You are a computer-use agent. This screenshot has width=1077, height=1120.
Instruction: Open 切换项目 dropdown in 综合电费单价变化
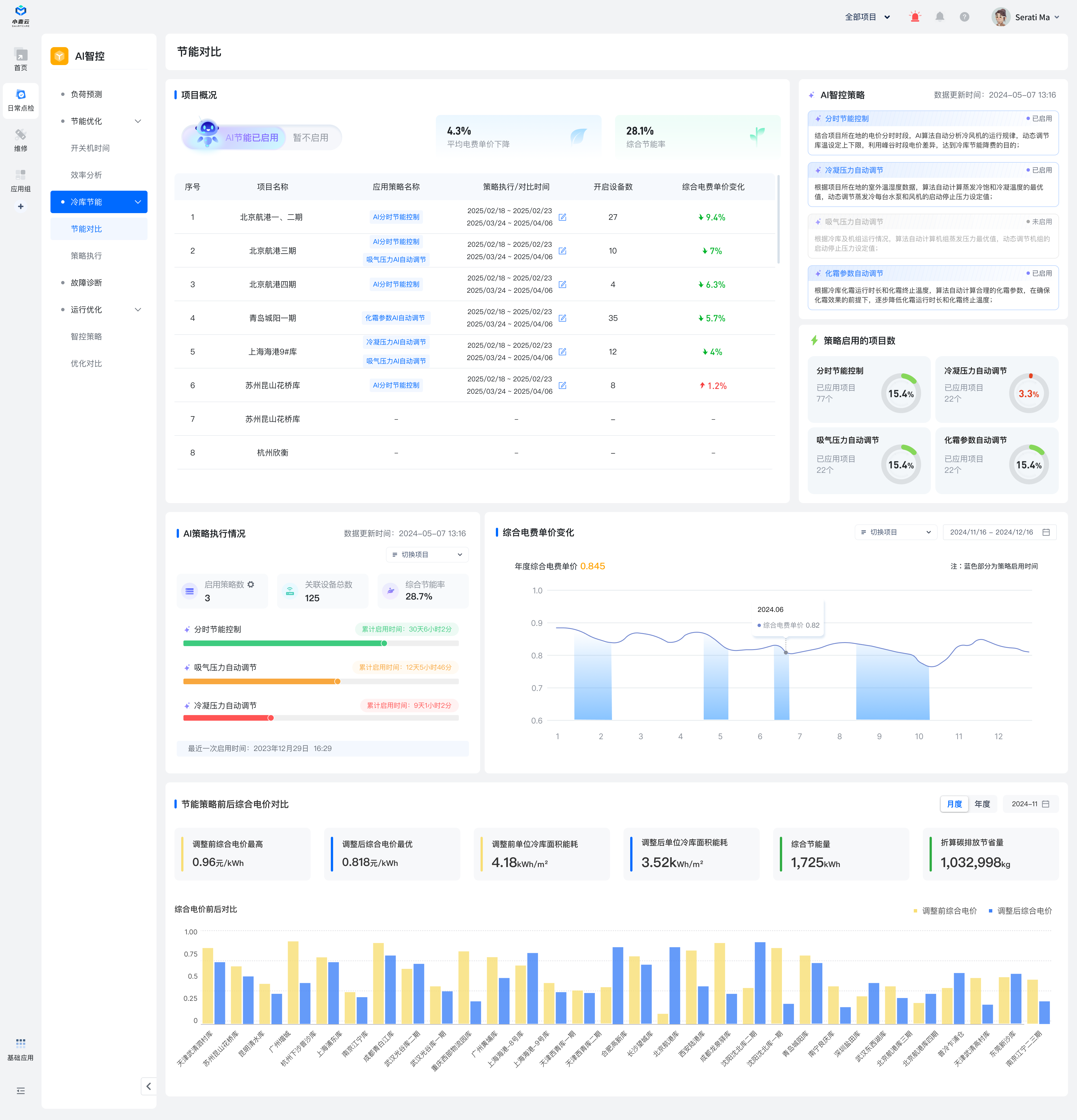point(895,532)
